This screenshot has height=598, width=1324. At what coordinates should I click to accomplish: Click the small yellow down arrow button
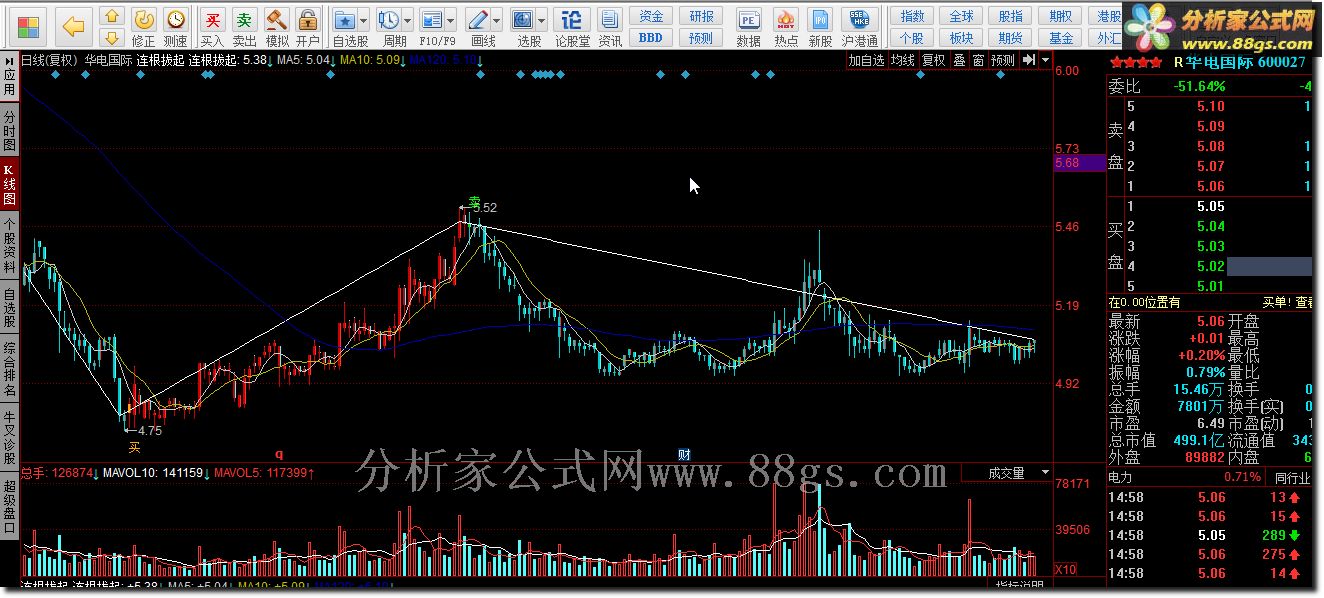(112, 38)
